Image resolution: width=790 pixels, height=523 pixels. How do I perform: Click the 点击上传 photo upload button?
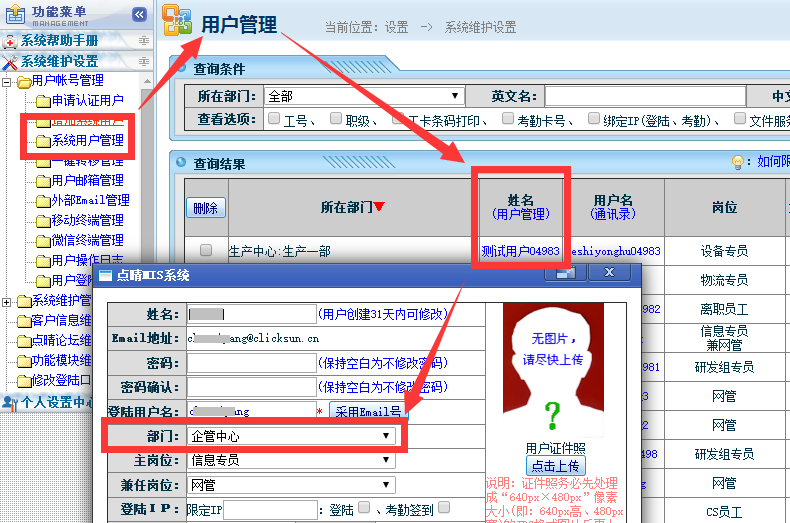(555, 466)
